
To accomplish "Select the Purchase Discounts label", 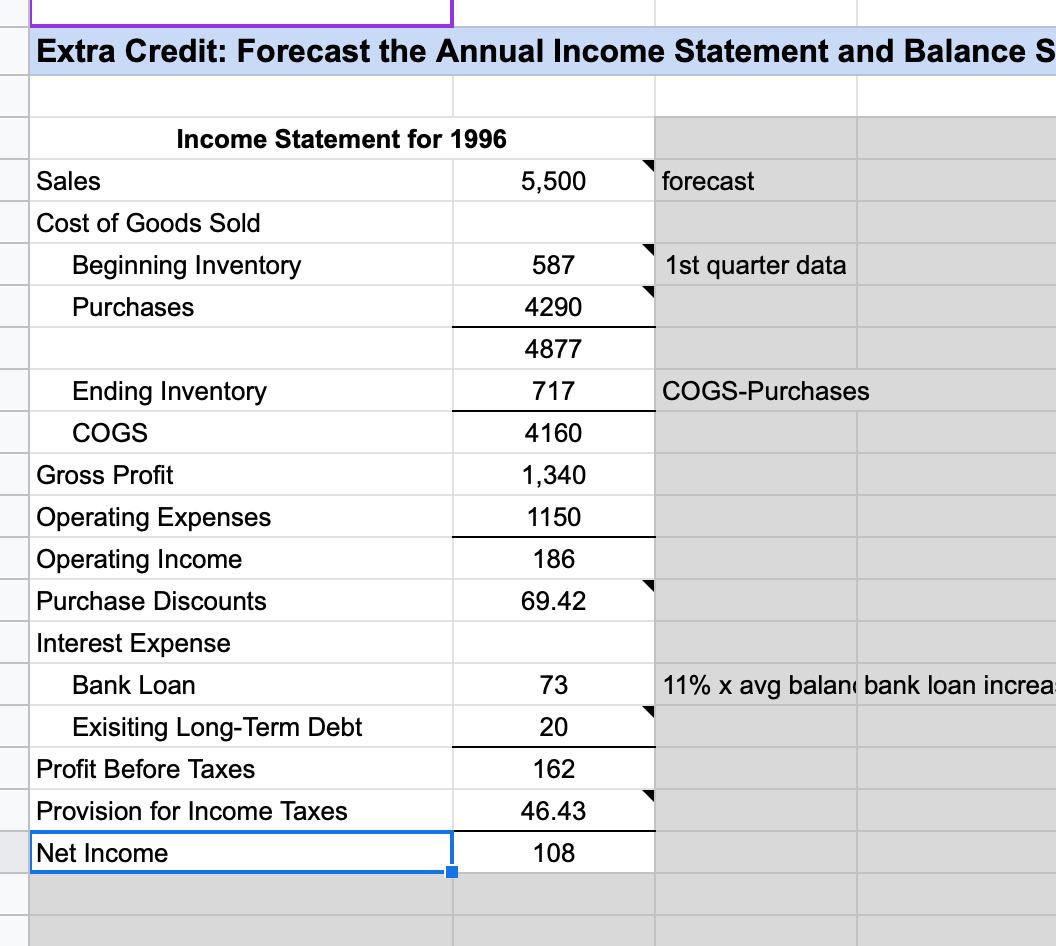I will (x=241, y=601).
